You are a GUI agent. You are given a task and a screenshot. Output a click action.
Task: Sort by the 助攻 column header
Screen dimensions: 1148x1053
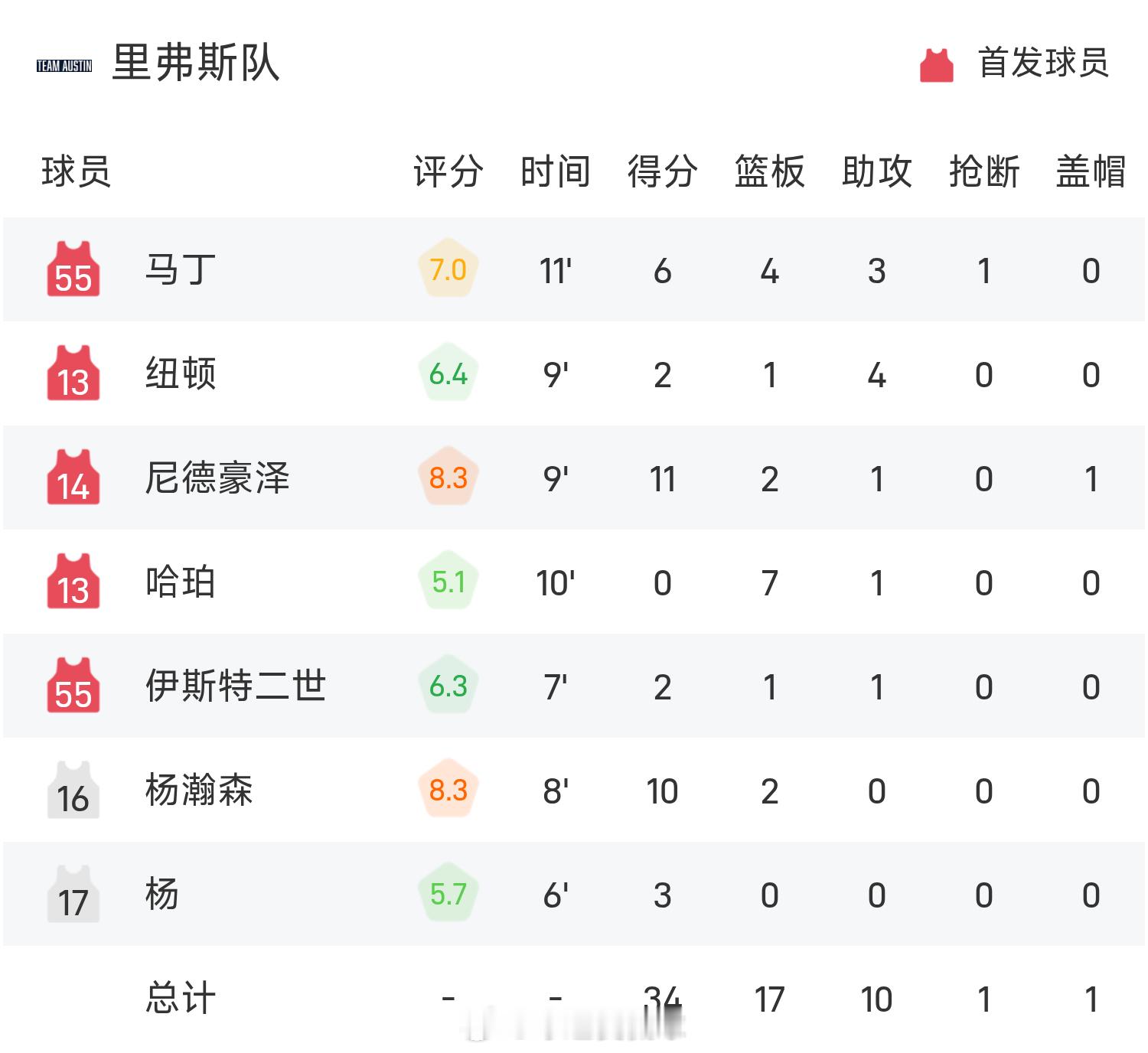(x=877, y=171)
